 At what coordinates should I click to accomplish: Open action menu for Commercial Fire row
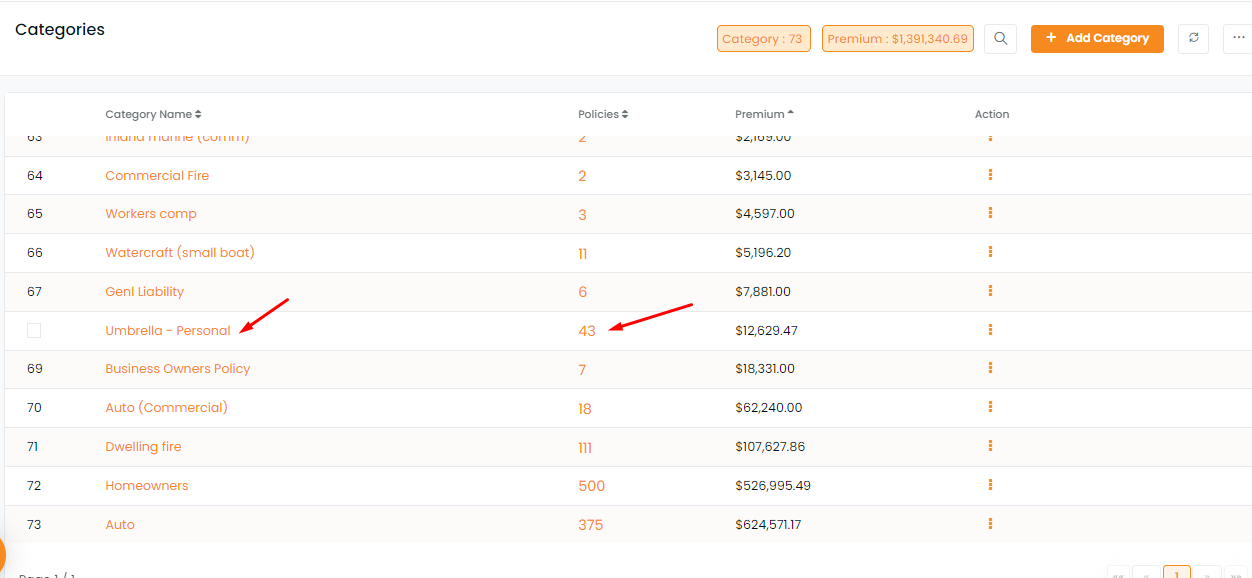990,175
